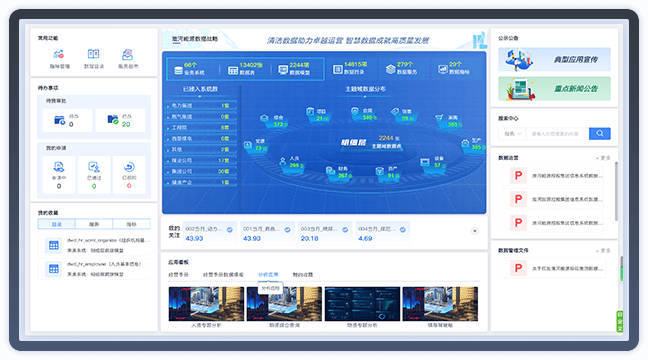The width and height of the screenshot is (648, 360).
Task: Click table icon beside dwd_hr_employee favorite
Action: click(x=54, y=269)
